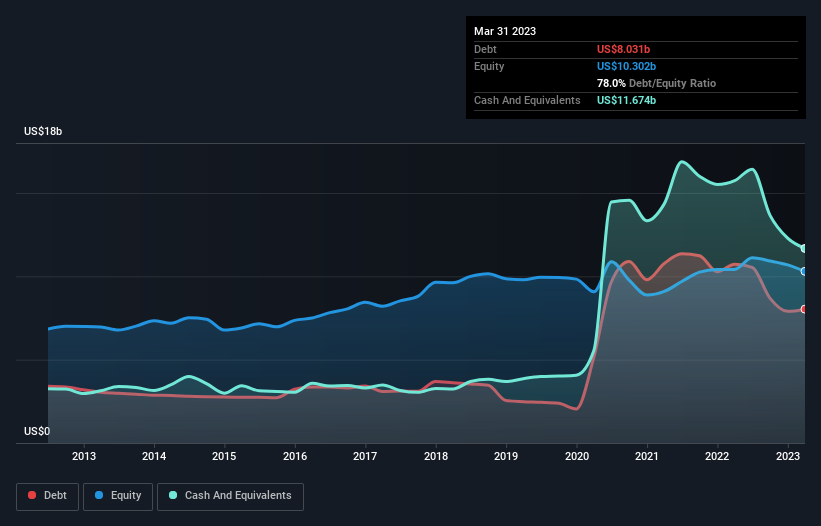Click the teal Cash legend dot
The height and width of the screenshot is (526, 821).
pos(173,495)
